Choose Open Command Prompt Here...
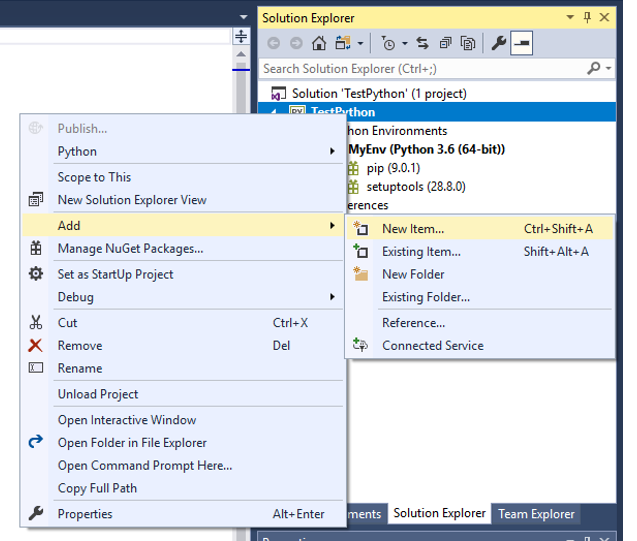Viewport: 637px width, 541px height. click(x=183, y=465)
